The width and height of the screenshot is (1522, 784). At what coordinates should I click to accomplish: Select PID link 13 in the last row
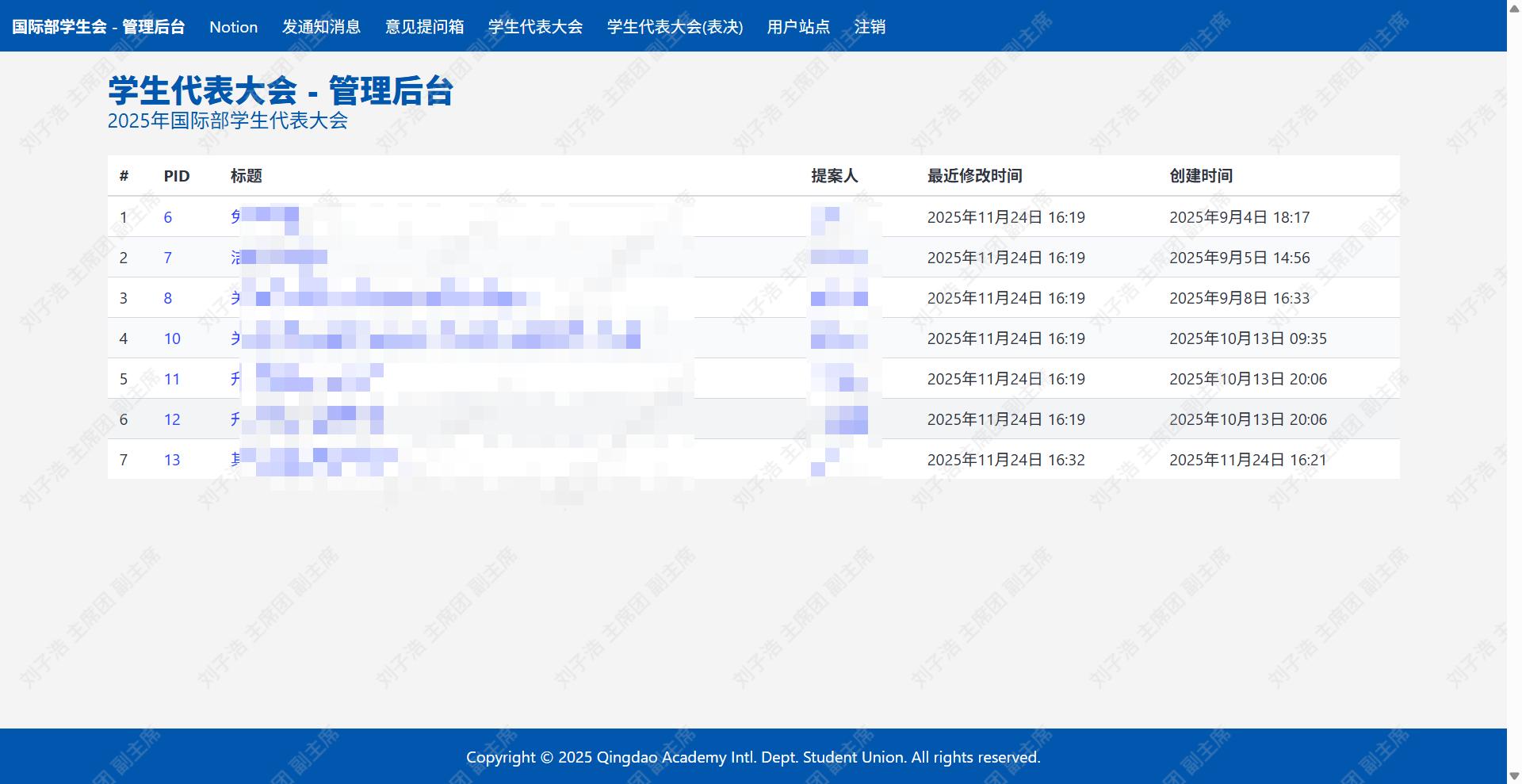coord(172,460)
